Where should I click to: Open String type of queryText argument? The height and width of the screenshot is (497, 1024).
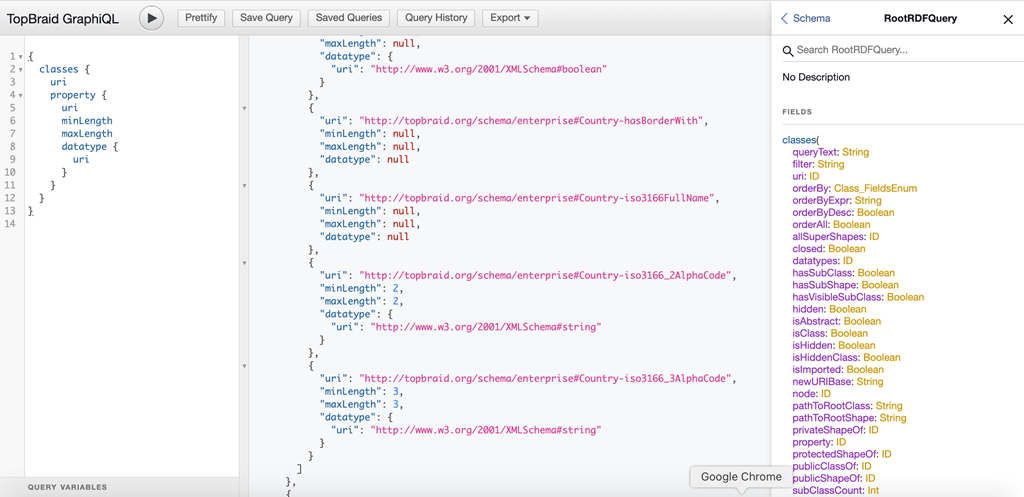pyautogui.click(x=856, y=152)
